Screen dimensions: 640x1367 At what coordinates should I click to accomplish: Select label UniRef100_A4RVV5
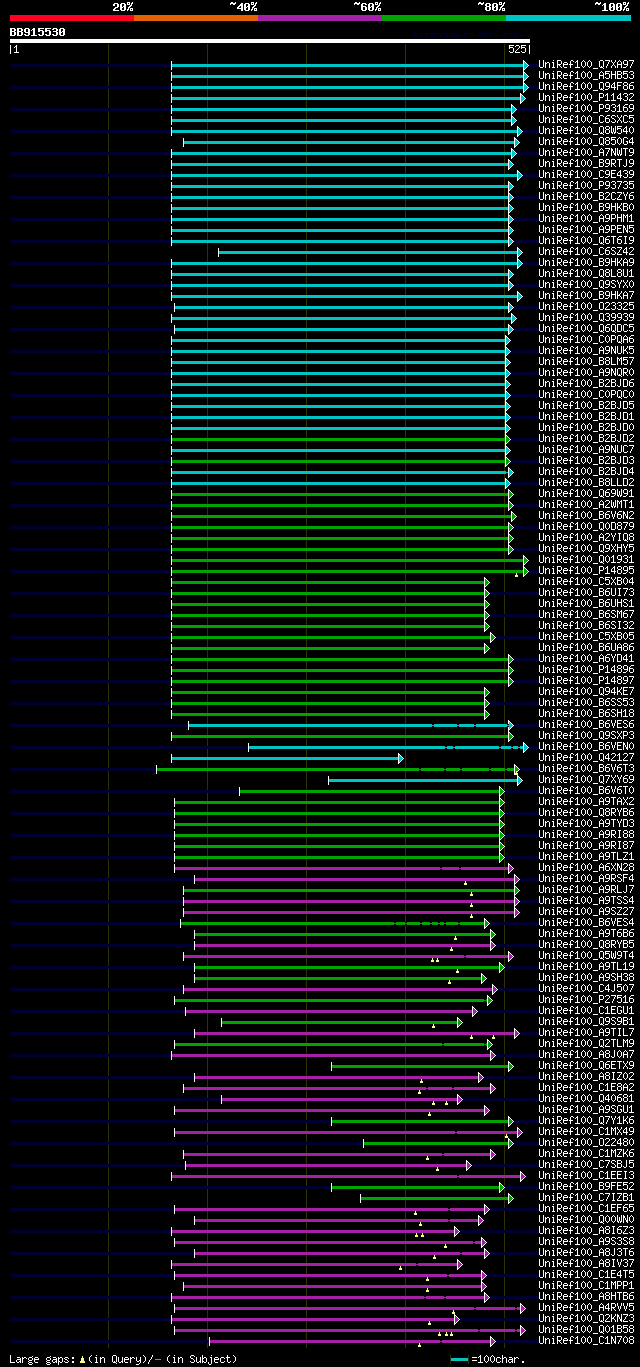tap(586, 1307)
